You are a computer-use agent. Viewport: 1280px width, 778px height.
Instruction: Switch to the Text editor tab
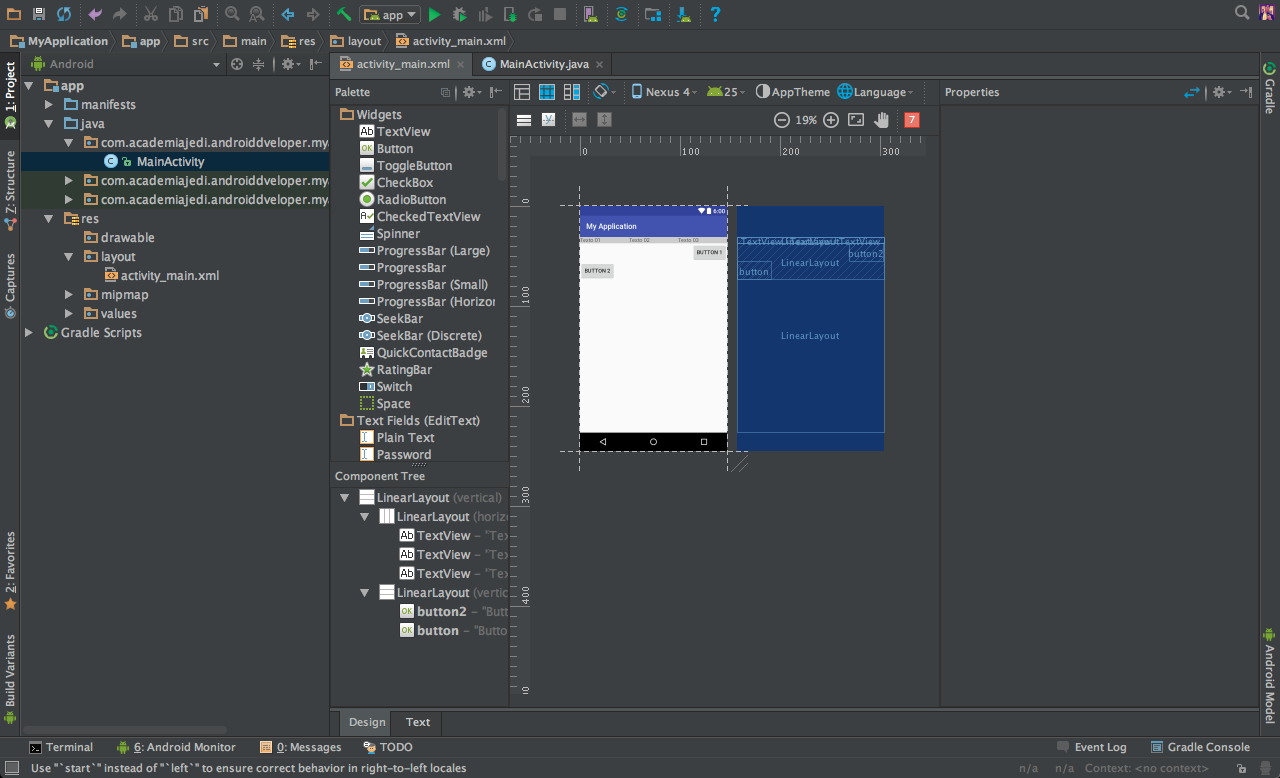(x=418, y=722)
